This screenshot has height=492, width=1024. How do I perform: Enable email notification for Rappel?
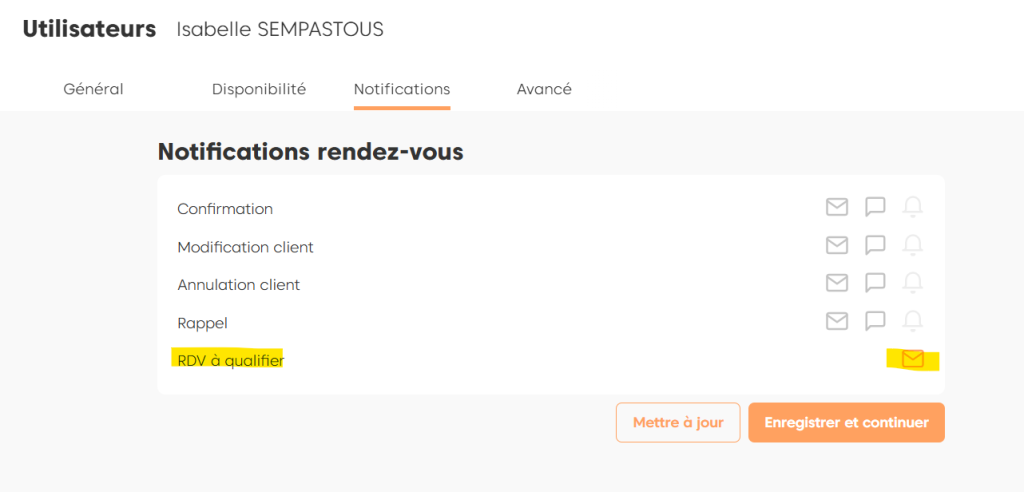point(837,321)
